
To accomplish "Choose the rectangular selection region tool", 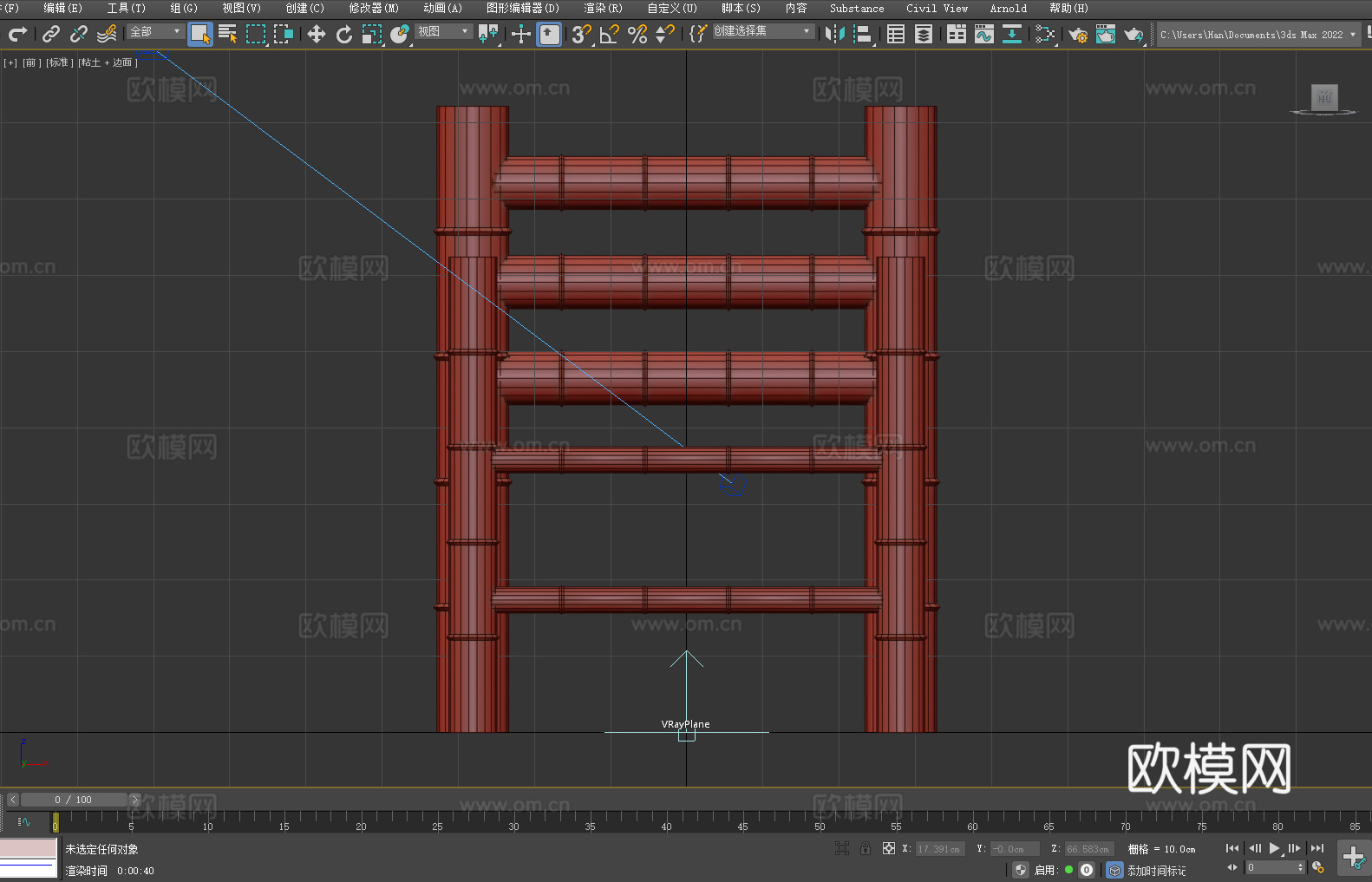I will click(x=256, y=34).
